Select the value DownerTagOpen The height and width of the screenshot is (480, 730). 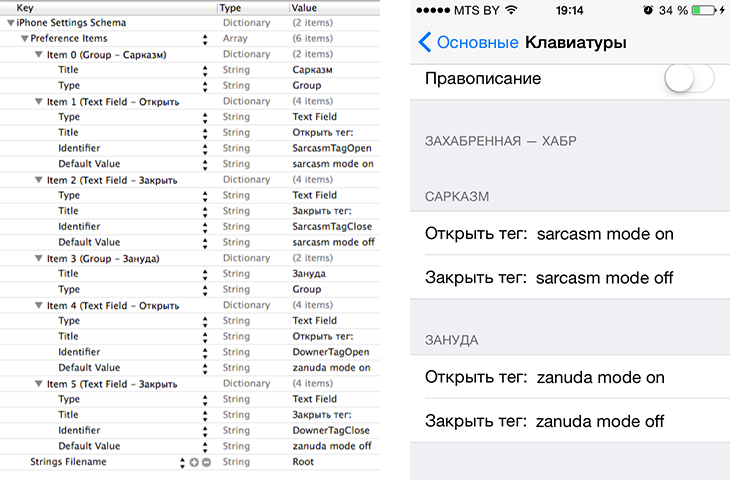click(x=331, y=352)
